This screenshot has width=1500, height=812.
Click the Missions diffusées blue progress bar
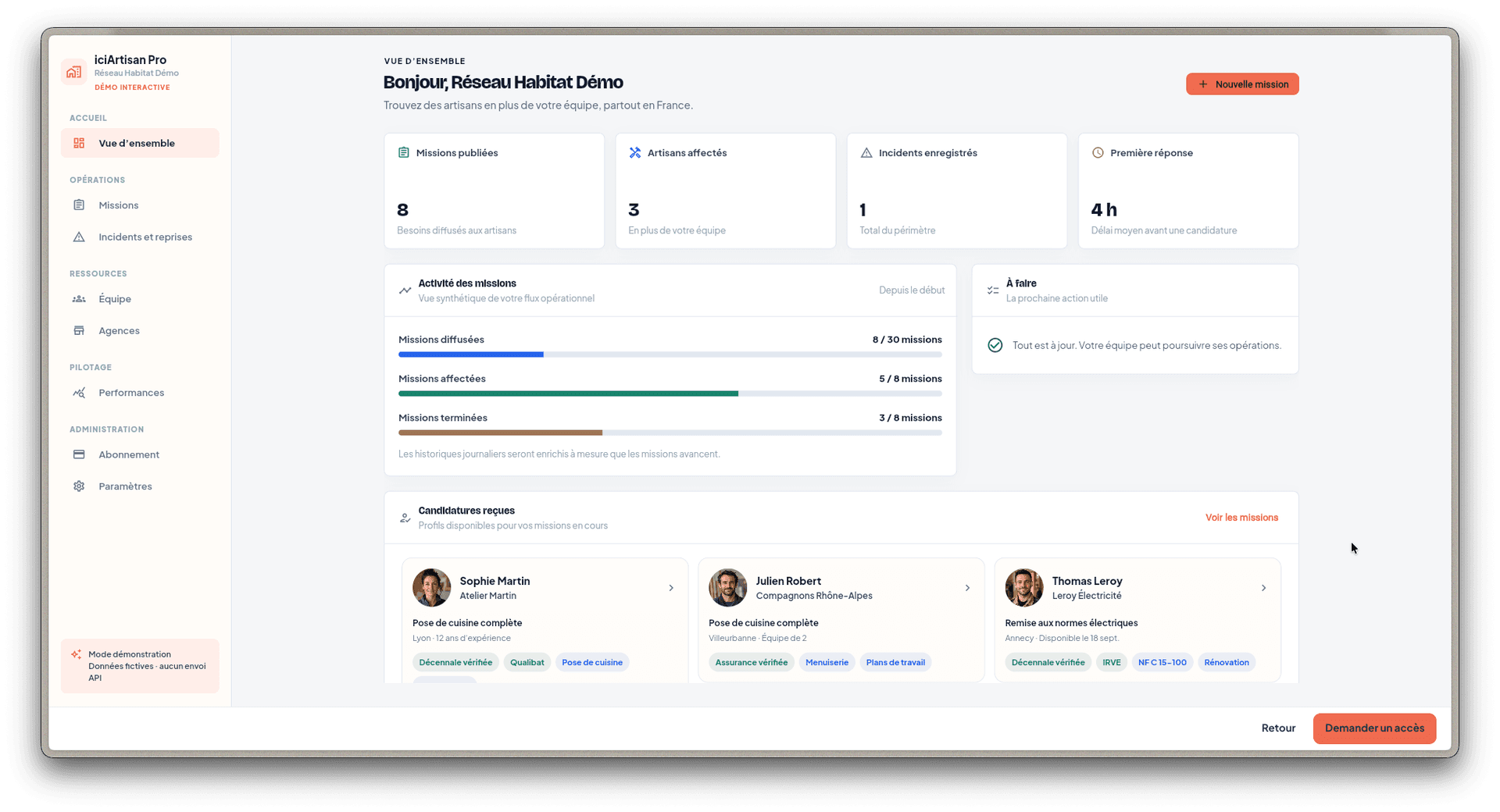pyautogui.click(x=471, y=354)
